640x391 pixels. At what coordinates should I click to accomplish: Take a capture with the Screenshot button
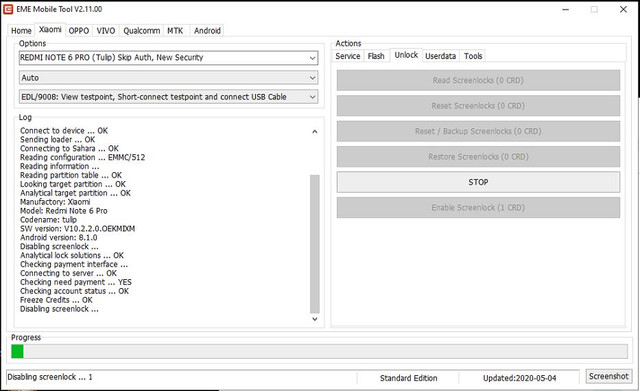(x=609, y=376)
